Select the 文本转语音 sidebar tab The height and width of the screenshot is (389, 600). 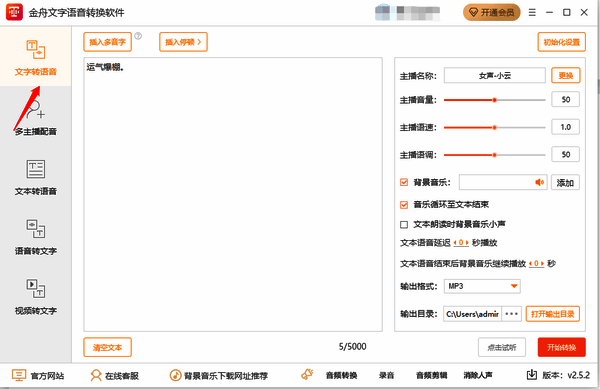(x=36, y=177)
